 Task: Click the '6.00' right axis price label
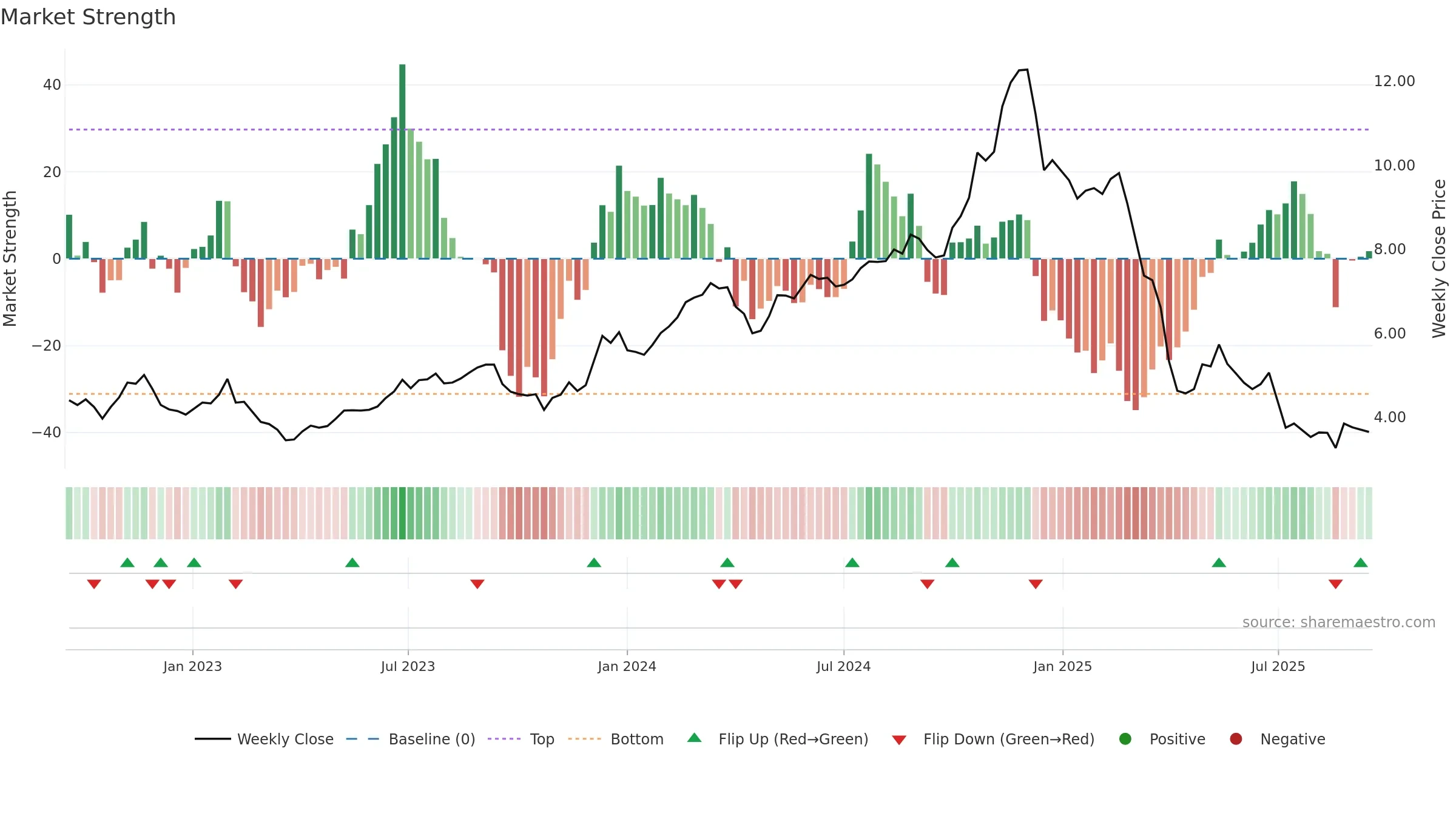click(1390, 333)
